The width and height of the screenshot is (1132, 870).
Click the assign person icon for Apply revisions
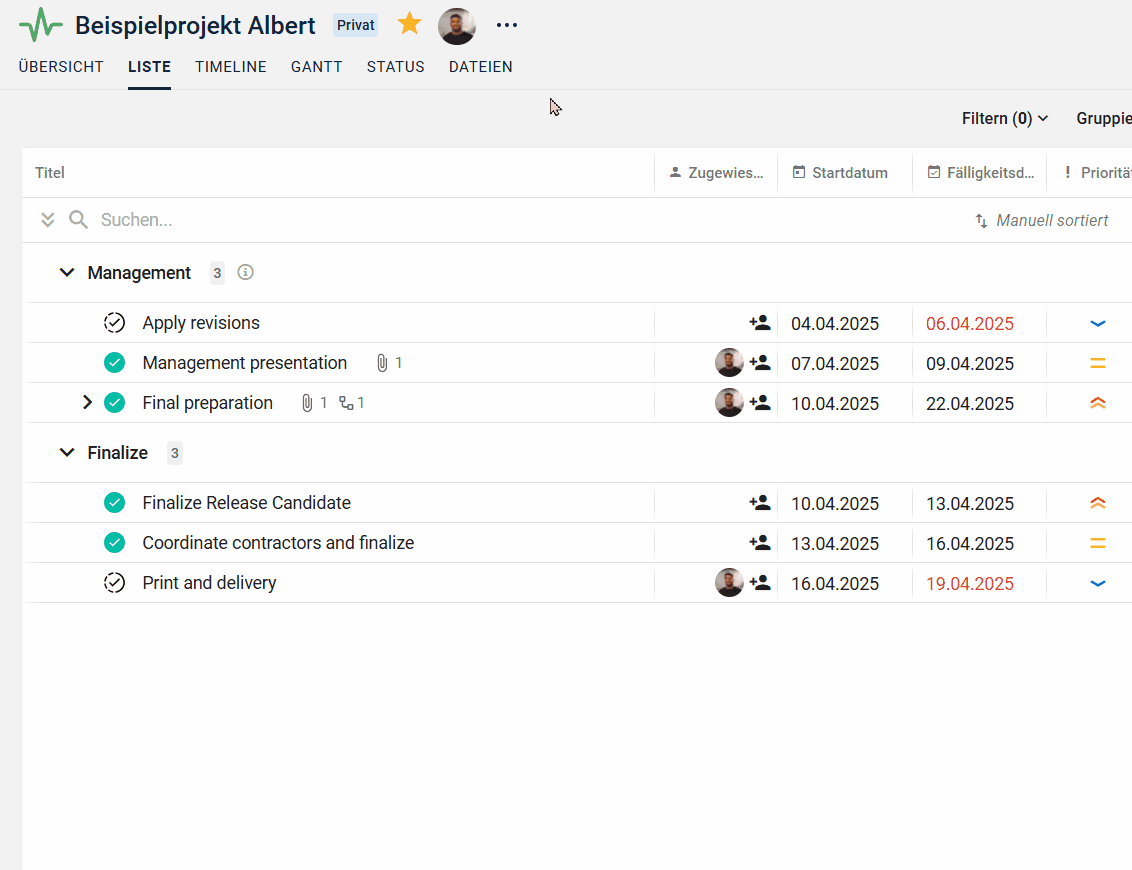tap(760, 323)
